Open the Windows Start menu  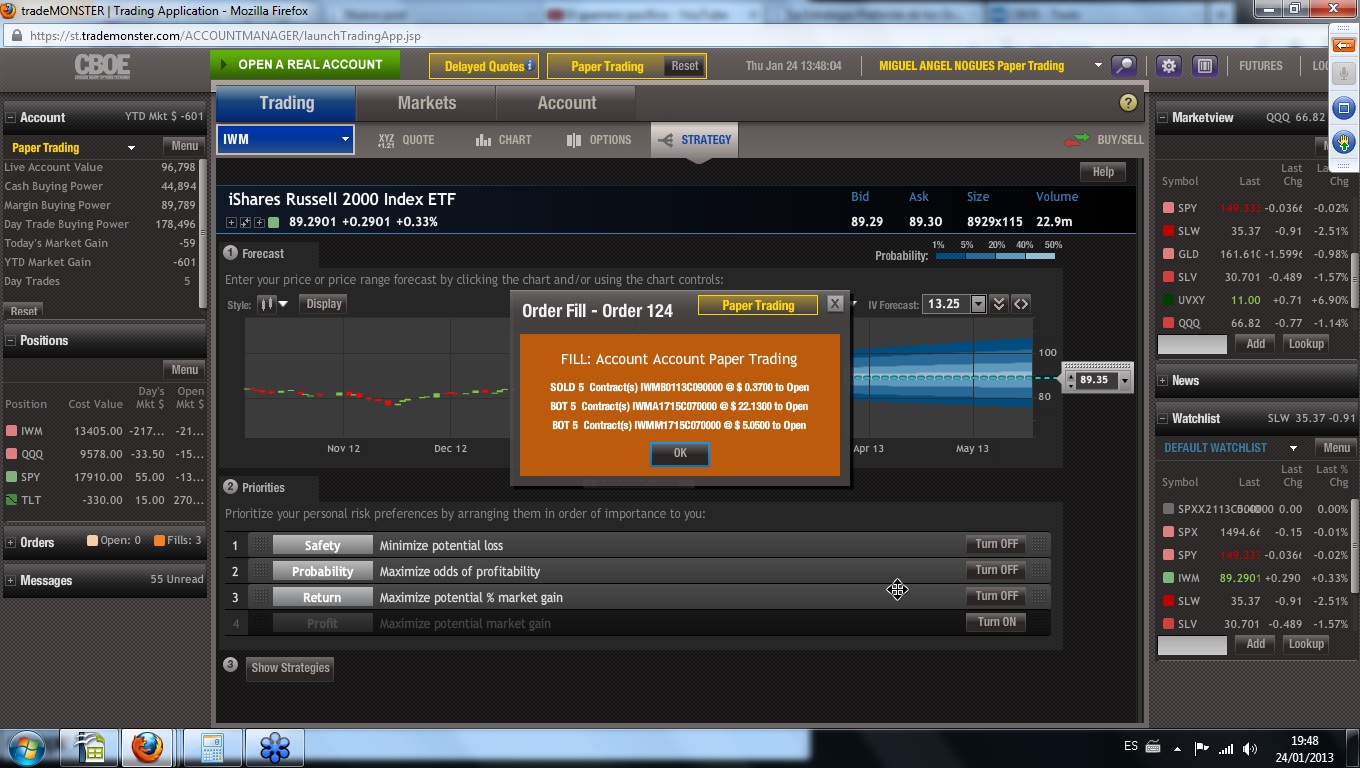point(24,747)
